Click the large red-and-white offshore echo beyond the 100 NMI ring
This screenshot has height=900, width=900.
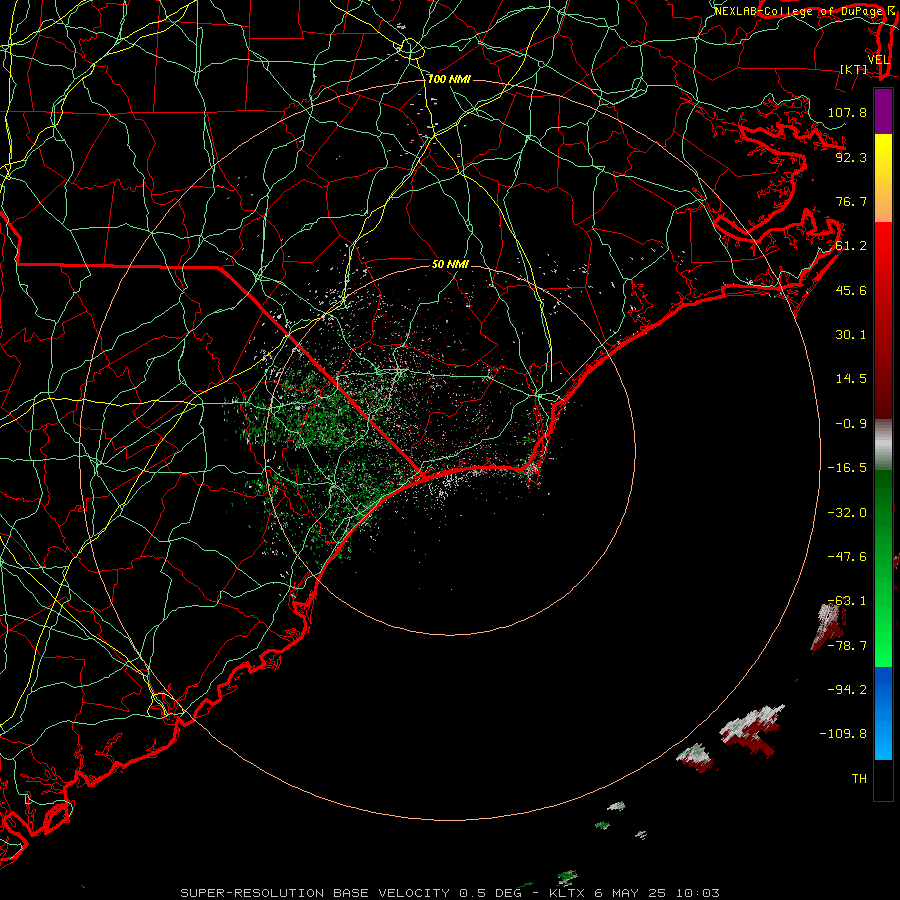pyautogui.click(x=752, y=729)
